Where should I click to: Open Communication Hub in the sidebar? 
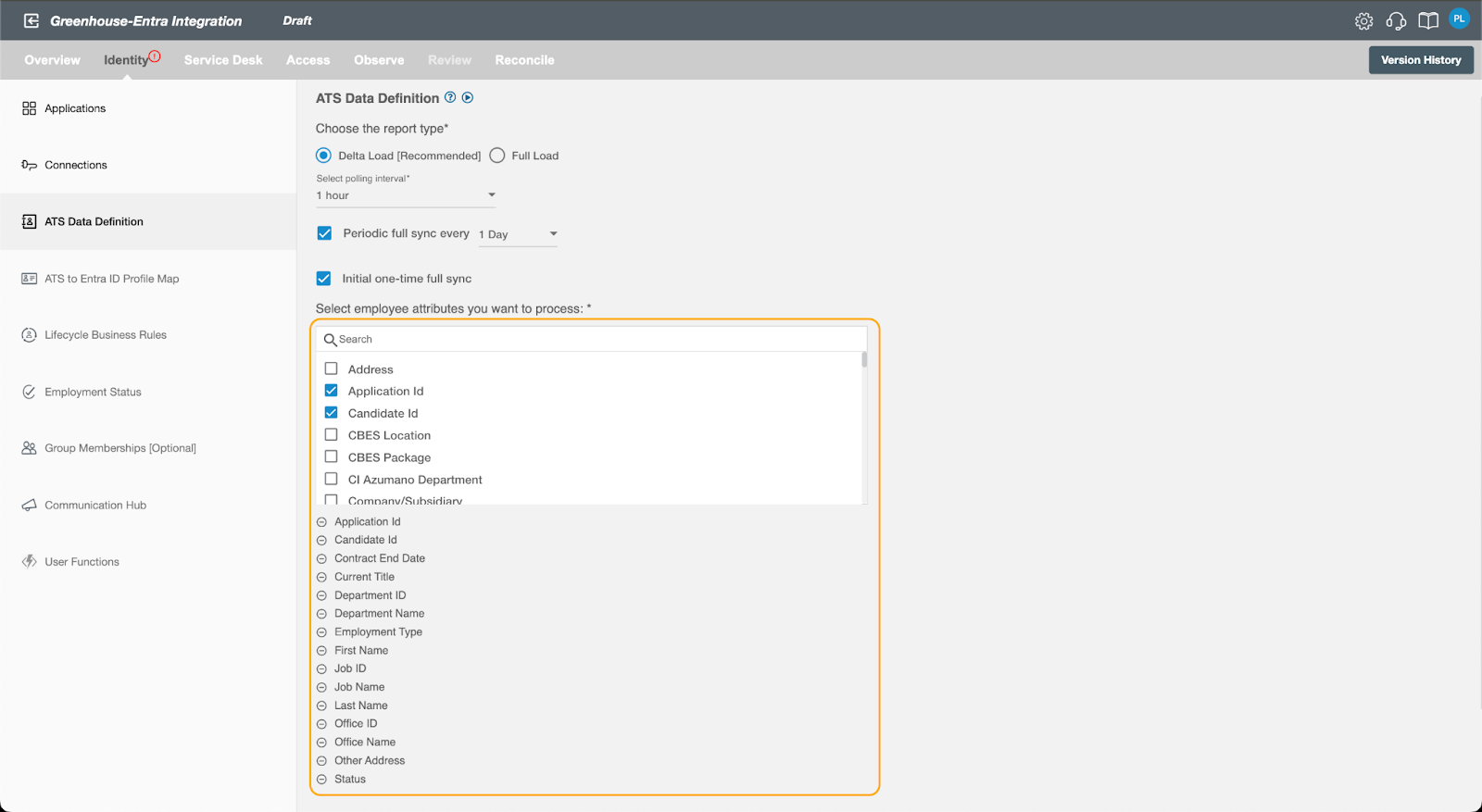[x=148, y=505]
